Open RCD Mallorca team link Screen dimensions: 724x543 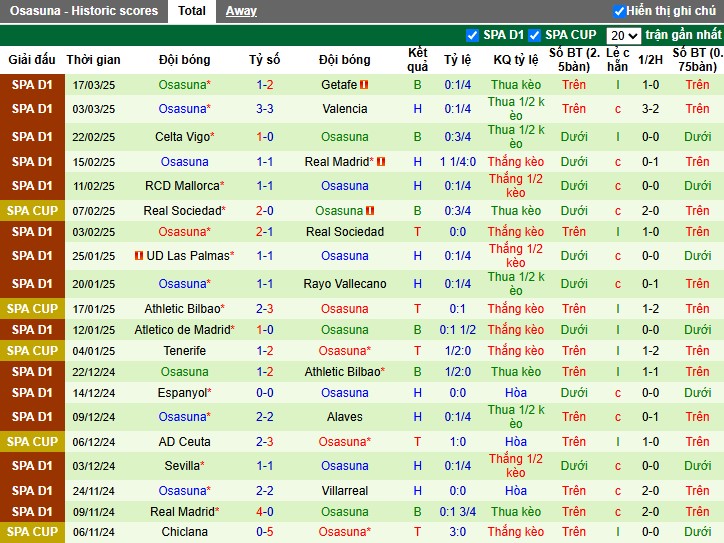click(182, 186)
